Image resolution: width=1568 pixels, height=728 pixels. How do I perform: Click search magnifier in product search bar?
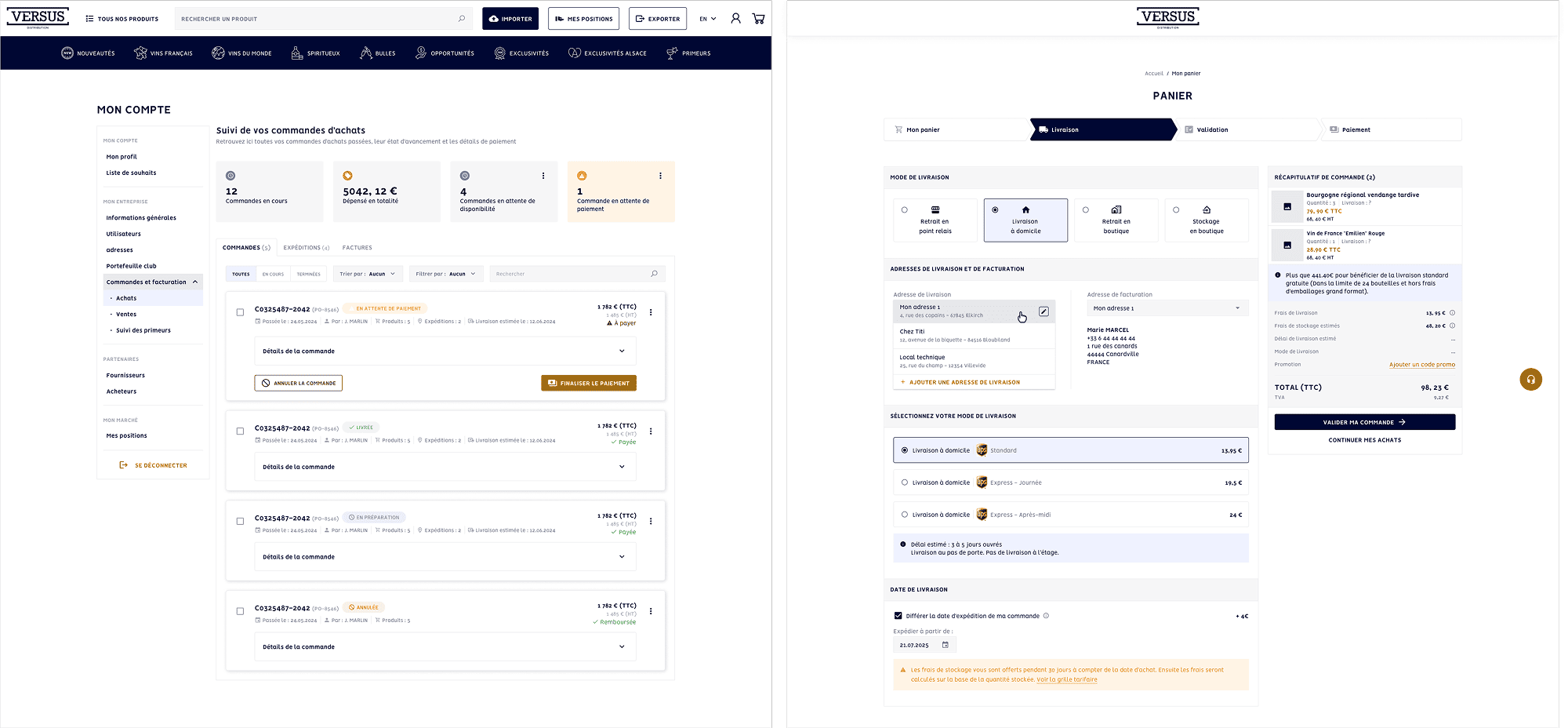point(462,19)
